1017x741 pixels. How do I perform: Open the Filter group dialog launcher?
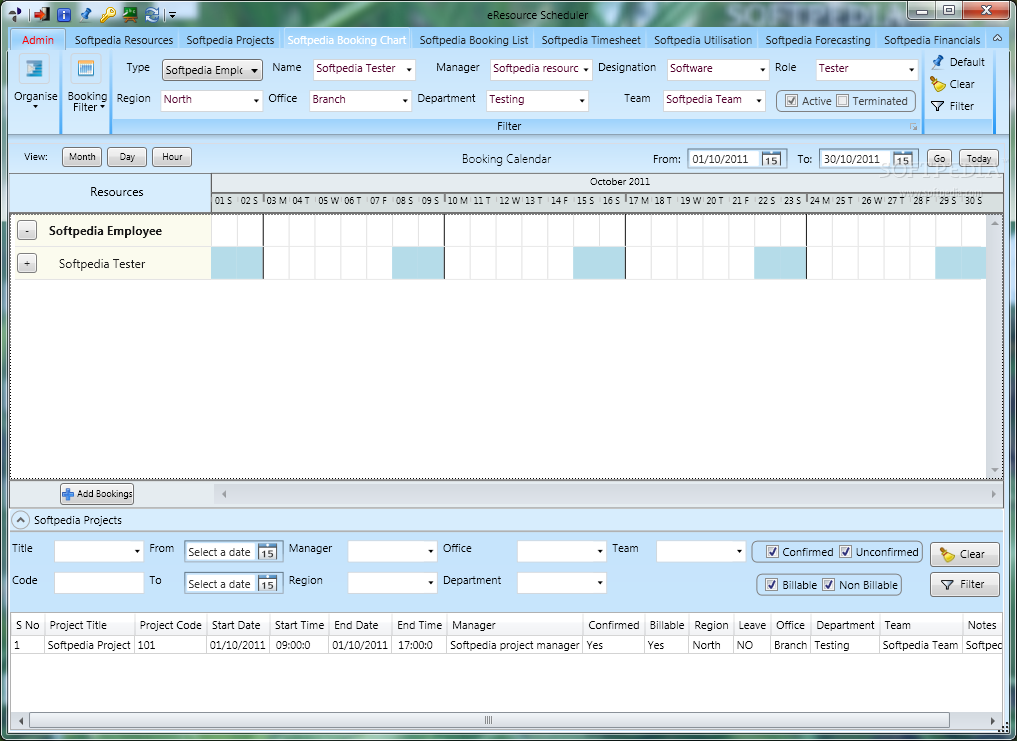pyautogui.click(x=914, y=127)
